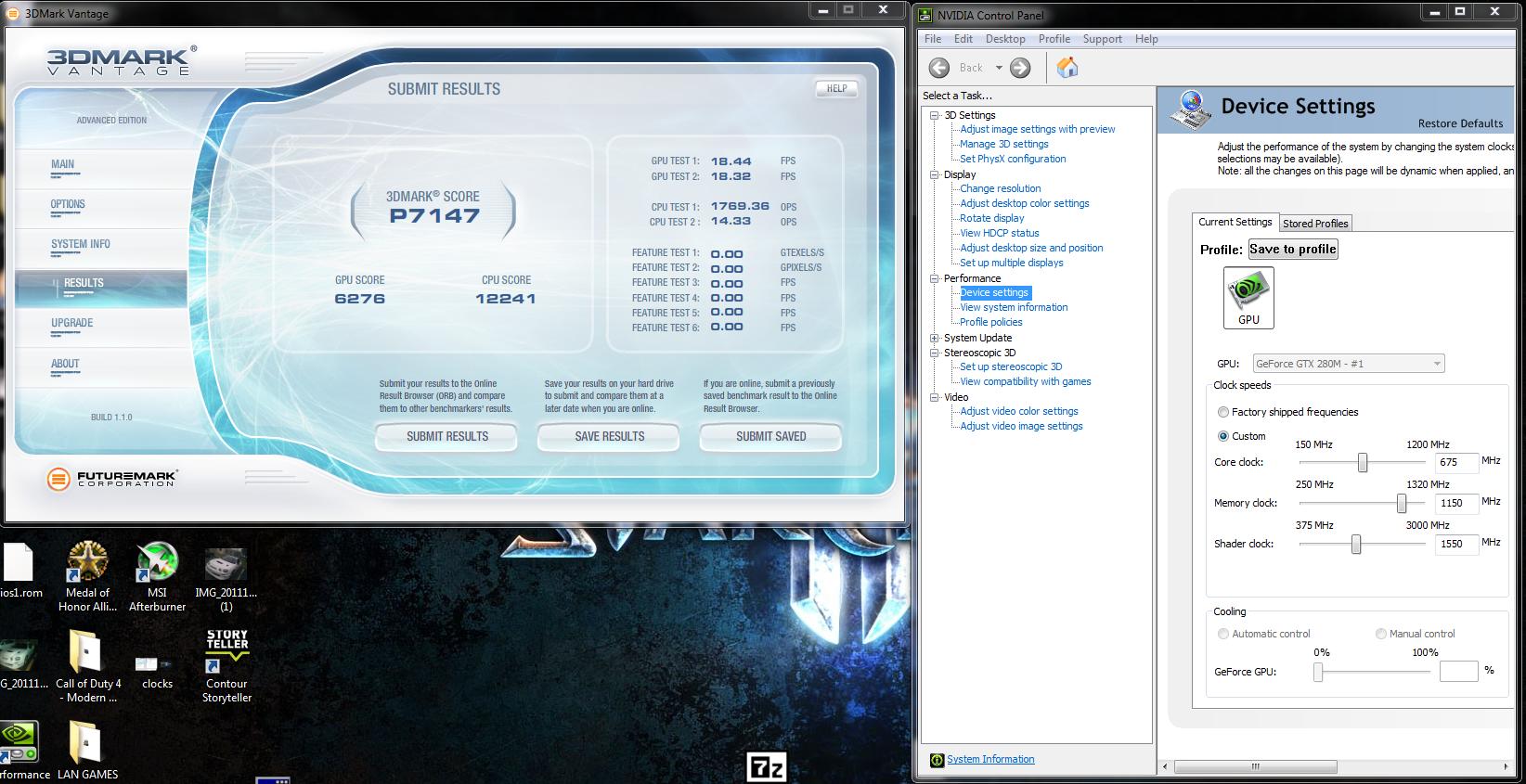
Task: Open the MSI Afterburner desktop shortcut
Action: coord(157,576)
